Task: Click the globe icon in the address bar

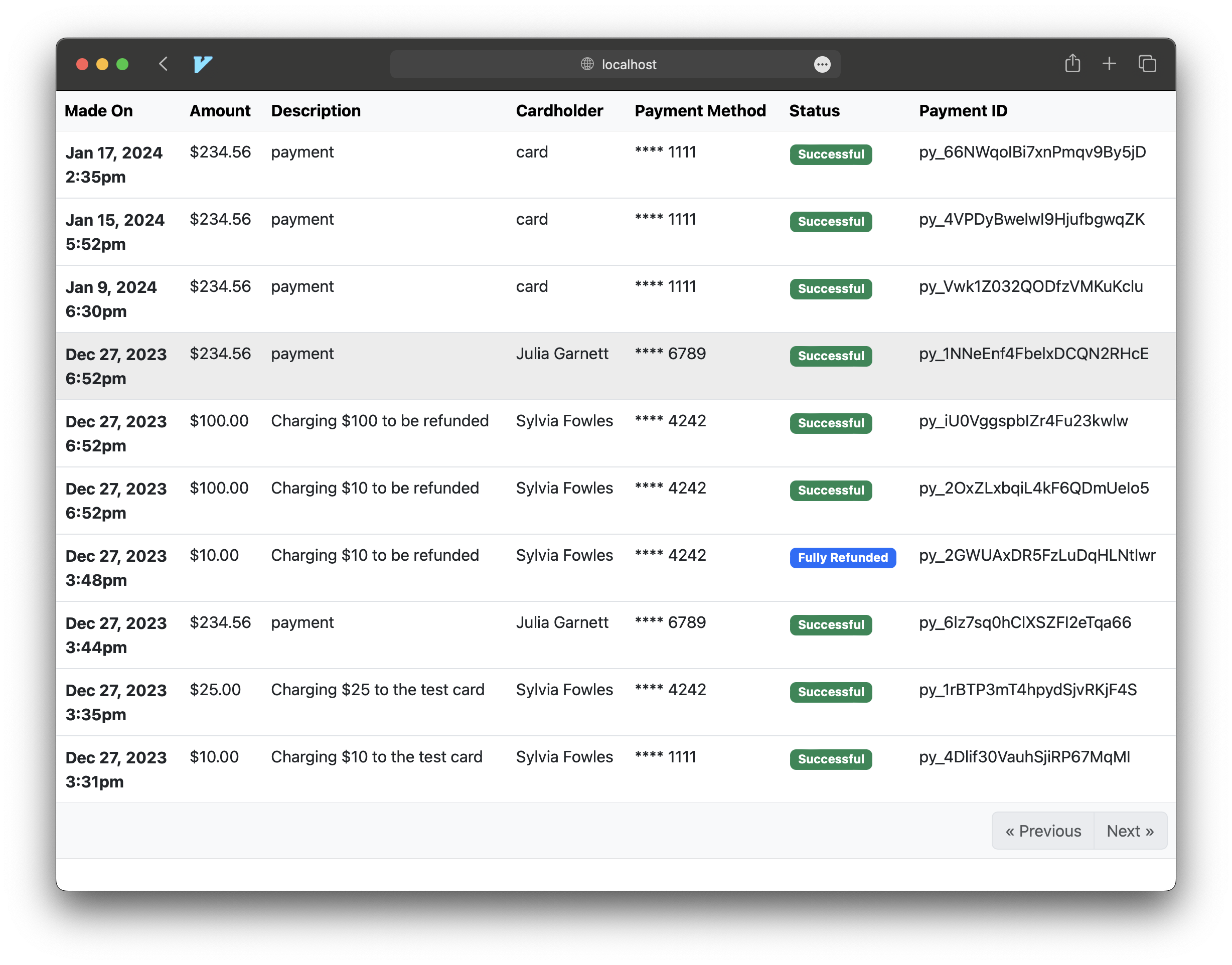Action: pyautogui.click(x=586, y=64)
